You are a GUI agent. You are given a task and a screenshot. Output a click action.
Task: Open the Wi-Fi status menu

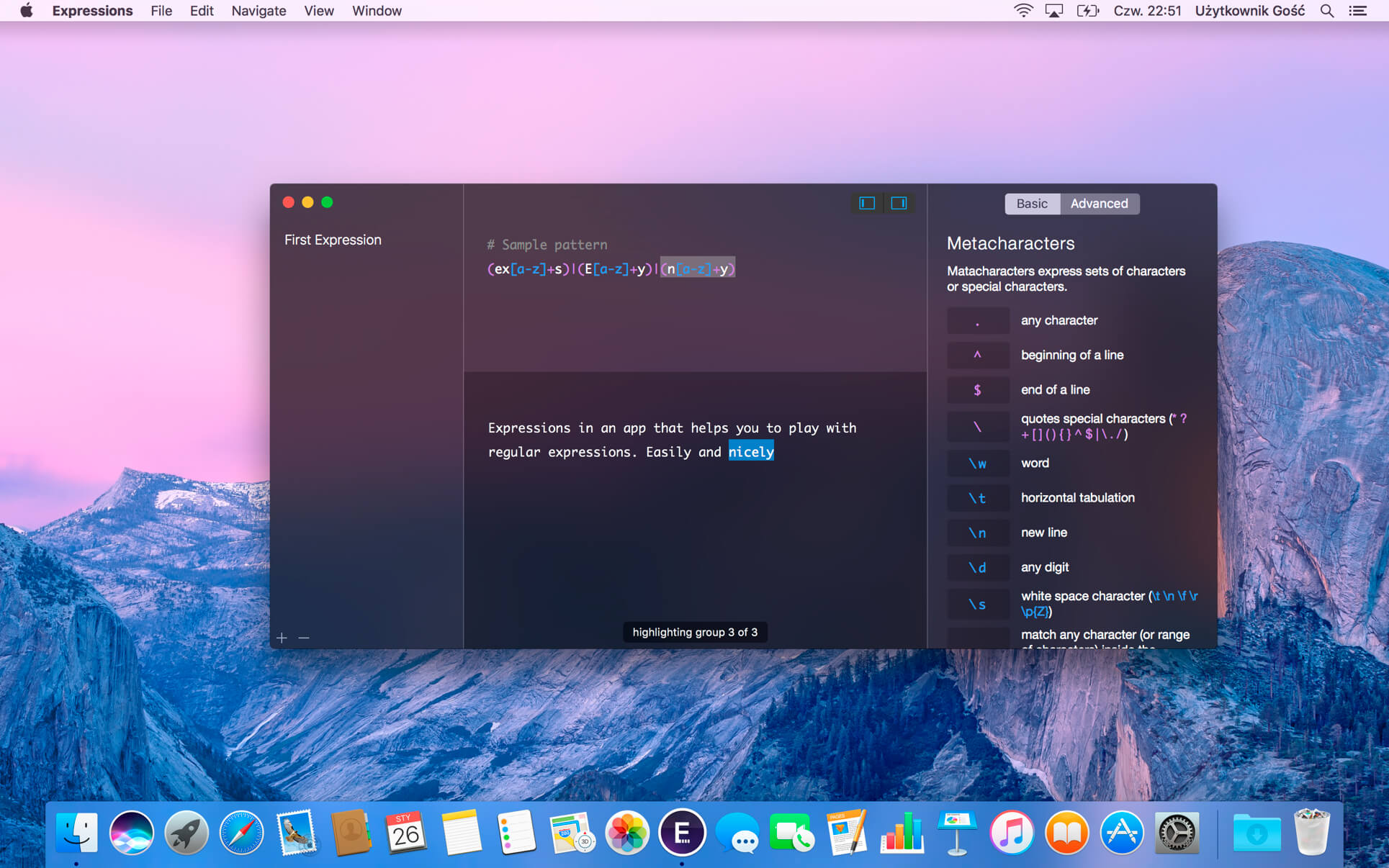pos(1022,11)
